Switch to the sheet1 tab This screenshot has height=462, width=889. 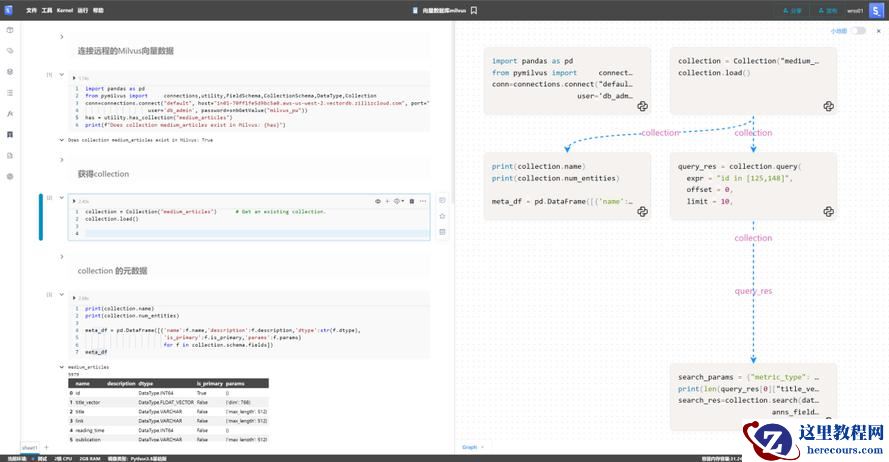pyautogui.click(x=30, y=447)
